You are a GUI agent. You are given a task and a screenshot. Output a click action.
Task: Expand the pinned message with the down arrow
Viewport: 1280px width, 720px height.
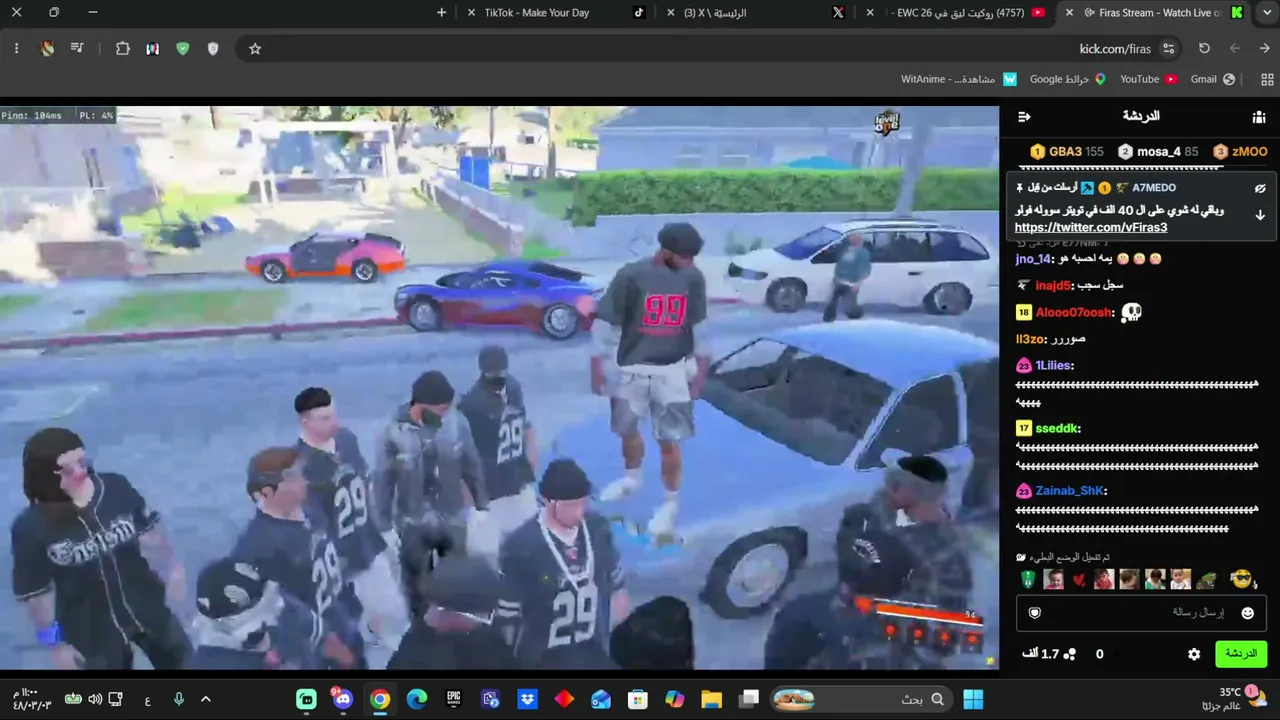click(1260, 215)
